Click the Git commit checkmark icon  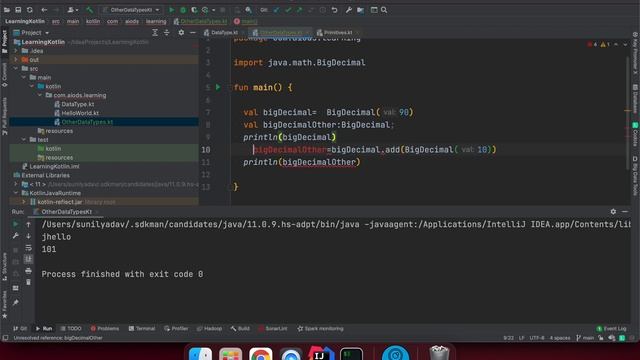point(288,10)
